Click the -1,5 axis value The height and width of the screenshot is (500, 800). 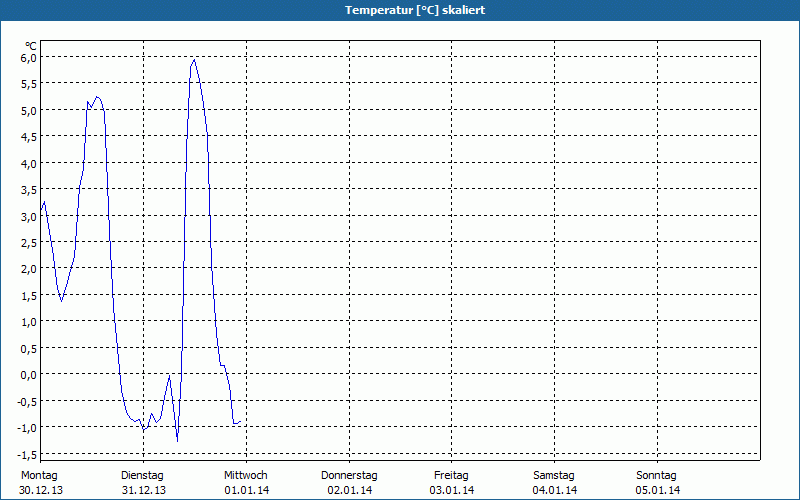pos(27,455)
